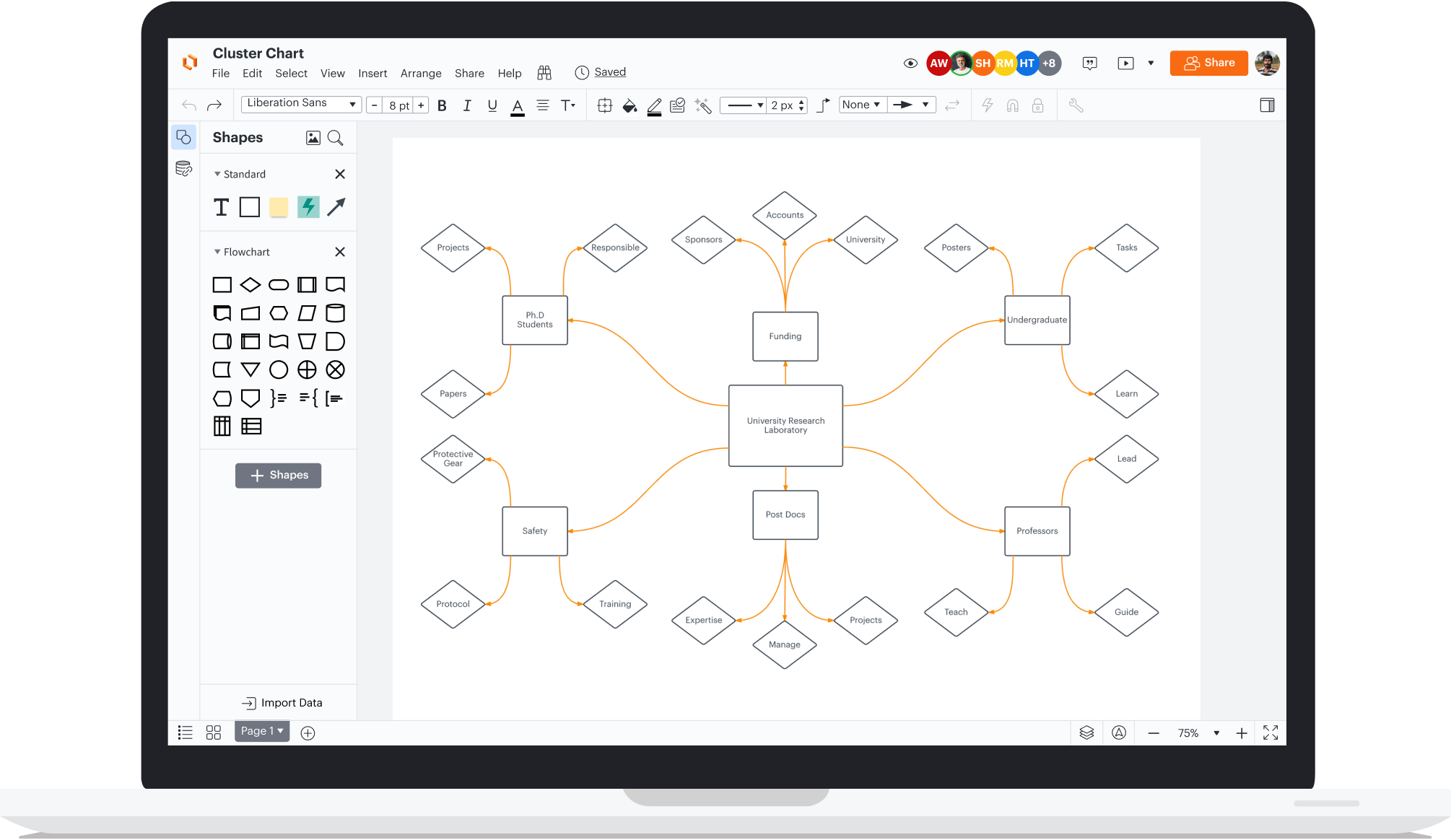Open the Insert menu
Screen dimensions: 1451x840
click(x=372, y=73)
